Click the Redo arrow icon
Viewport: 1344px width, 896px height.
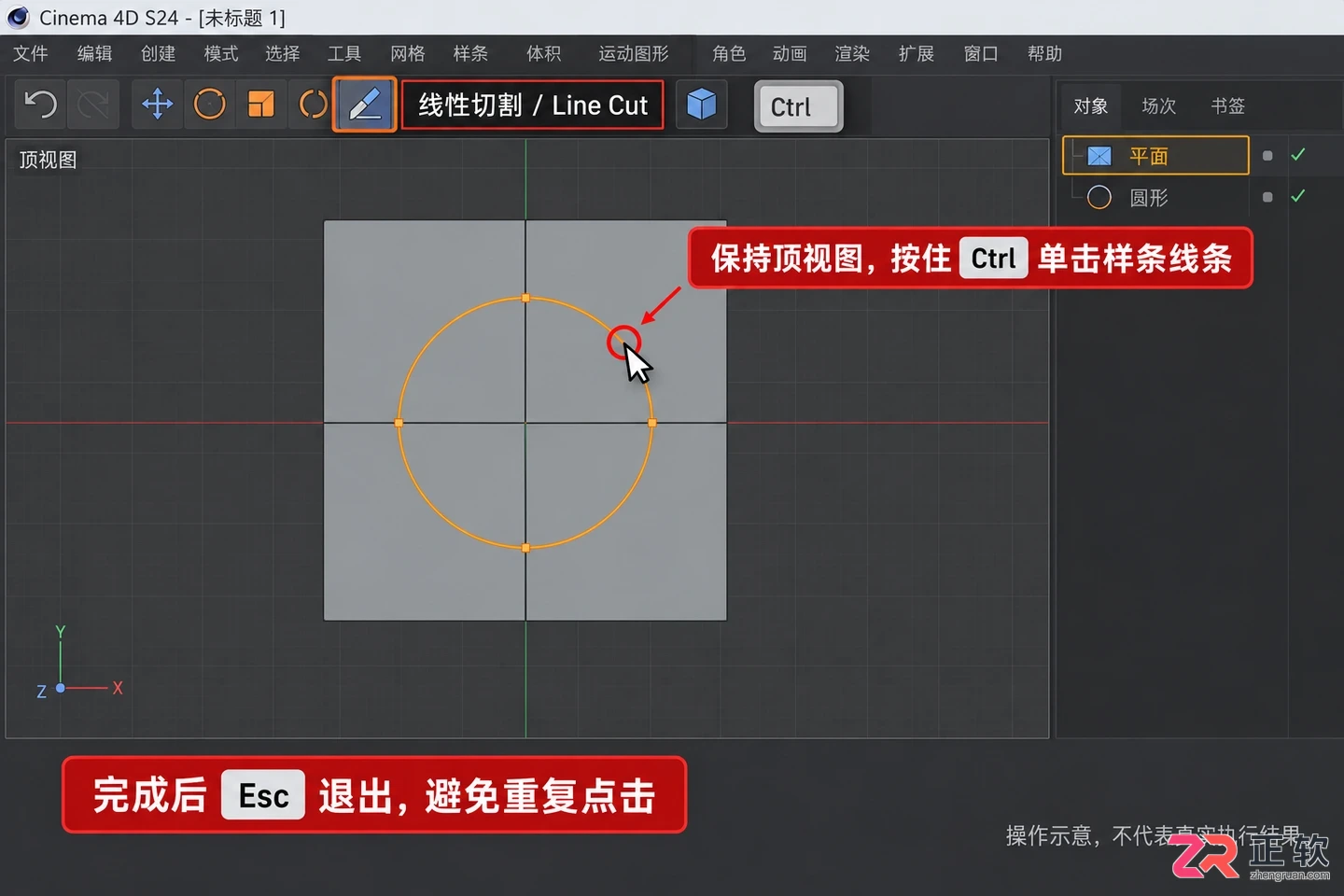click(x=93, y=104)
